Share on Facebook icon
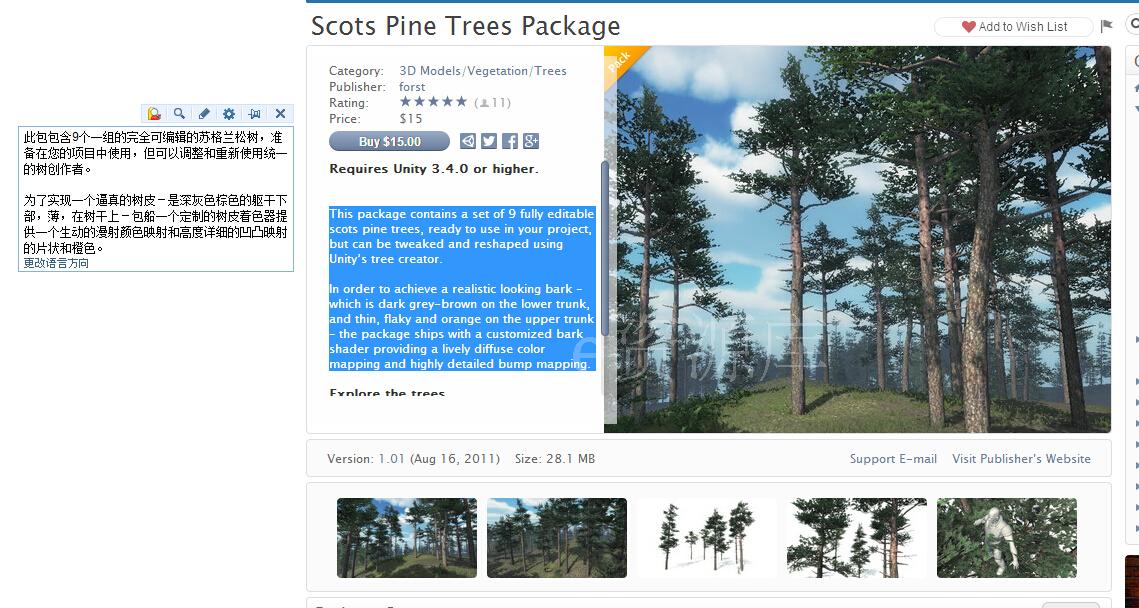Screen dimensions: 1139x608 (510, 141)
